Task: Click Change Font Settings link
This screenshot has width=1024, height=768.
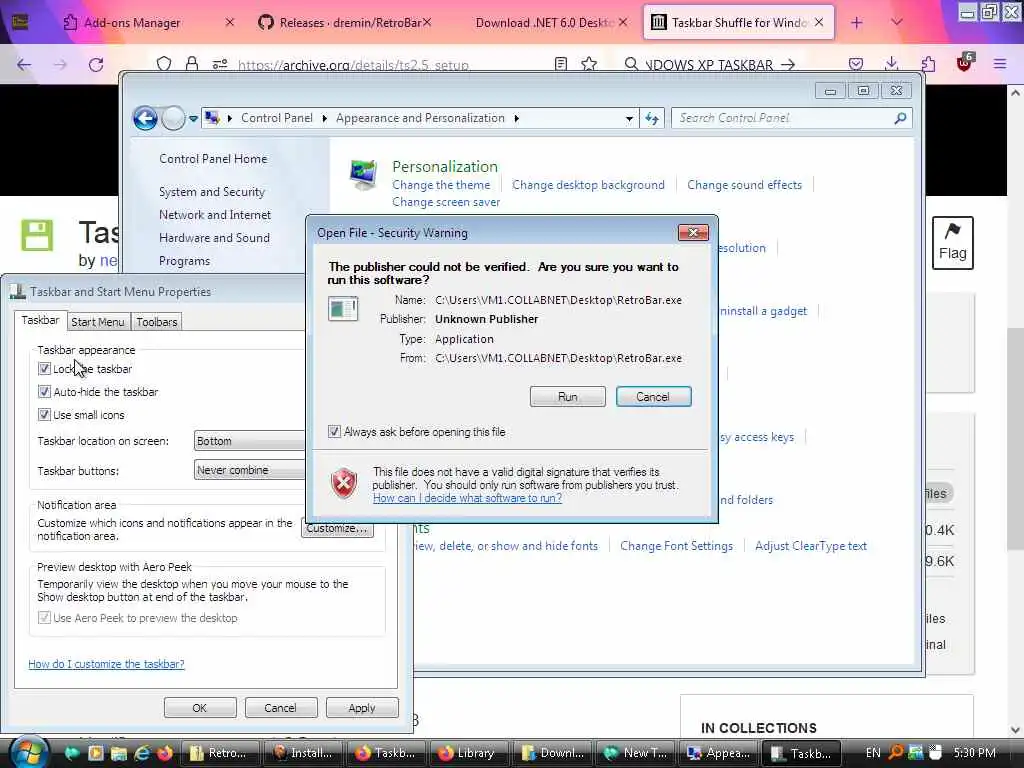Action: pos(676,546)
